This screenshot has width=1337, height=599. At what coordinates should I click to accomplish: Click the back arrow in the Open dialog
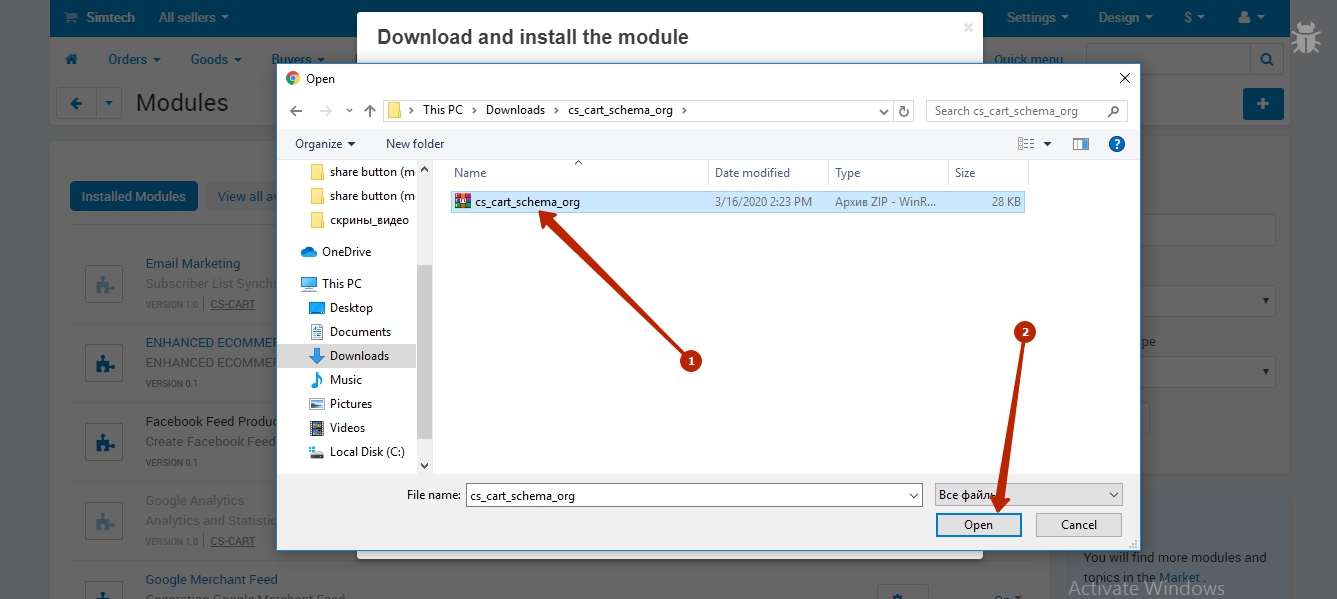click(x=295, y=111)
